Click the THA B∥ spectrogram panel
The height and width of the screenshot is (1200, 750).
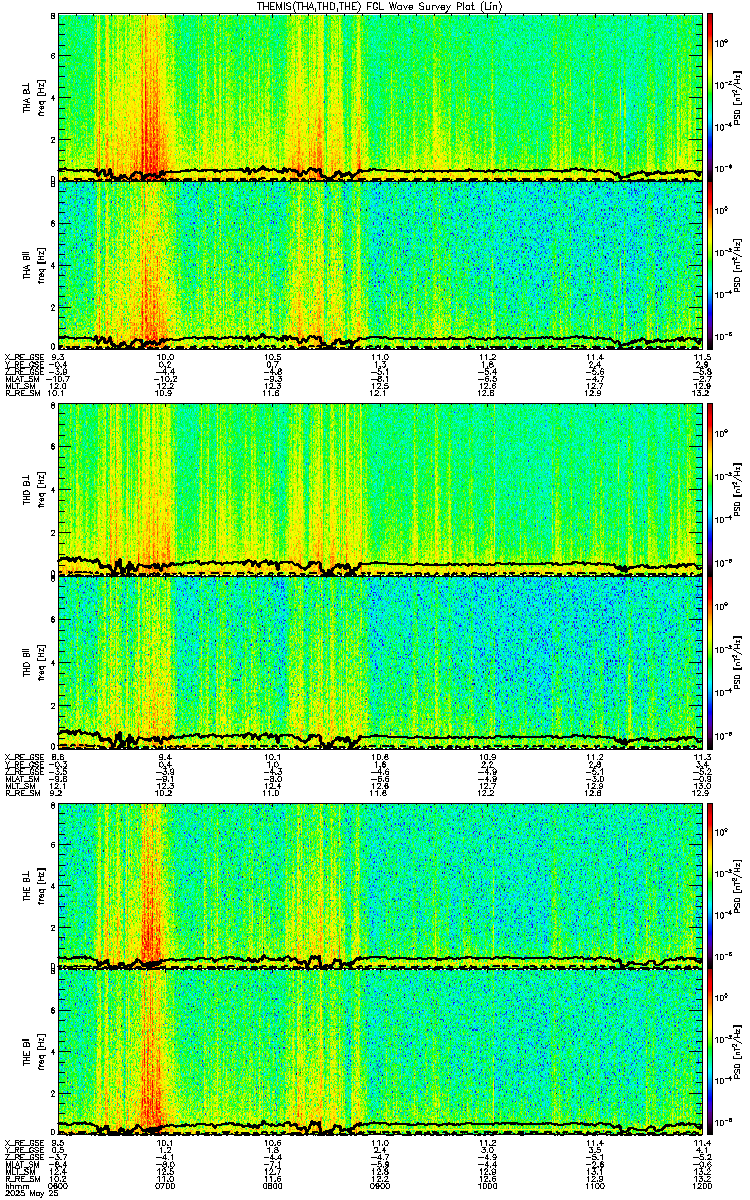(381, 264)
